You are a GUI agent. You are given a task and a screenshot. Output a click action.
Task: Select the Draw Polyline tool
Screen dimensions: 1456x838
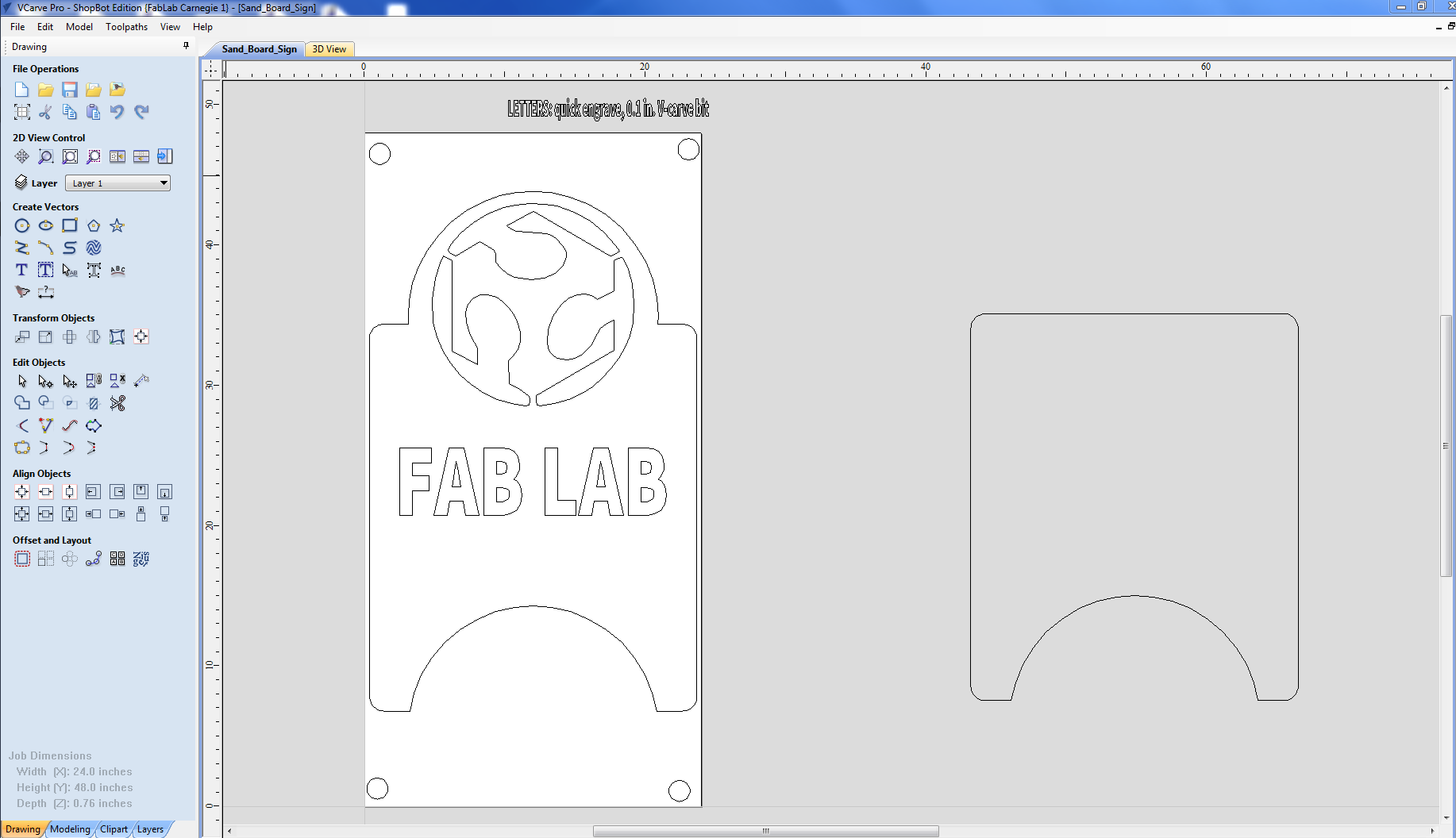point(22,248)
